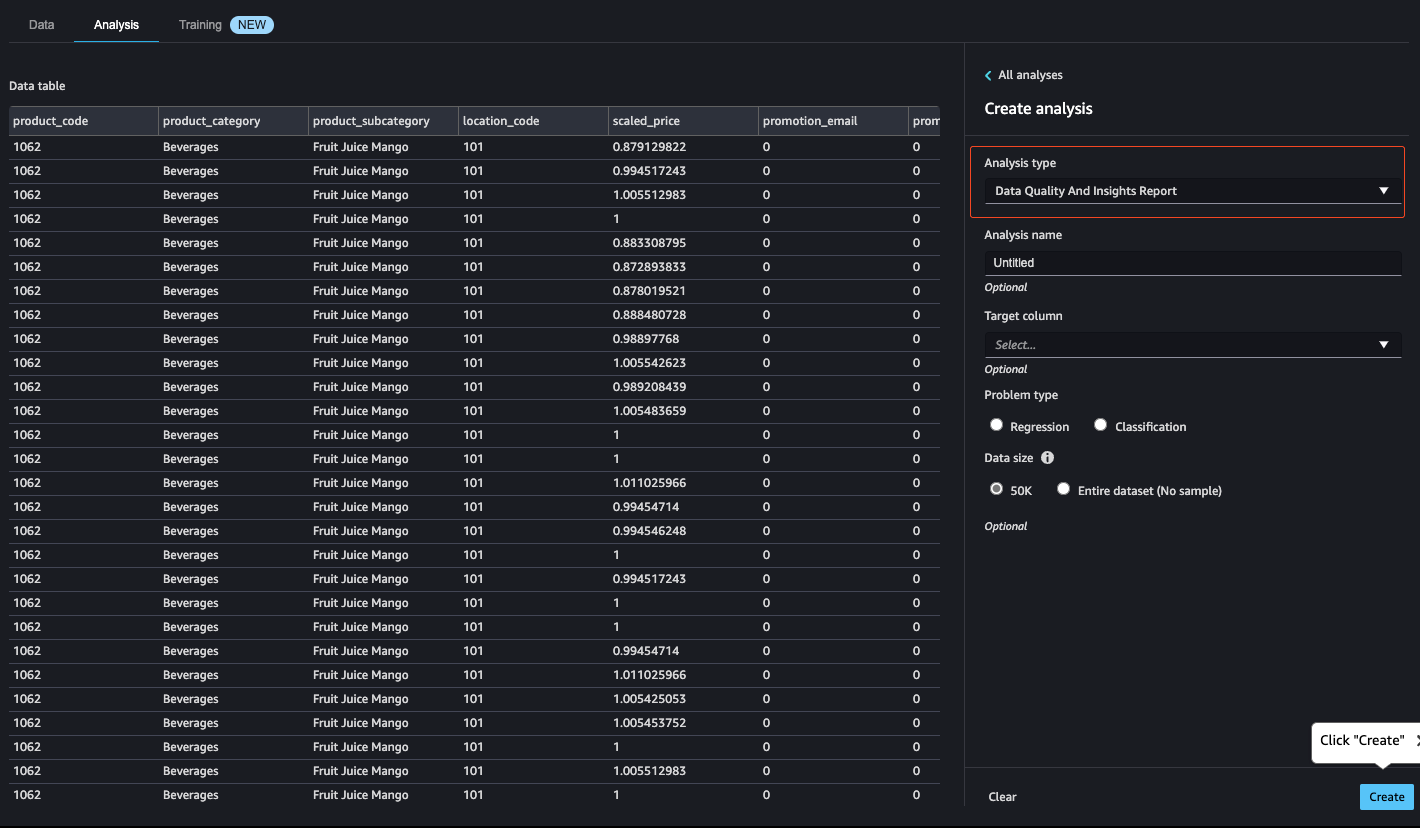Click the product_subcategory column header
This screenshot has width=1420, height=828.
[384, 121]
